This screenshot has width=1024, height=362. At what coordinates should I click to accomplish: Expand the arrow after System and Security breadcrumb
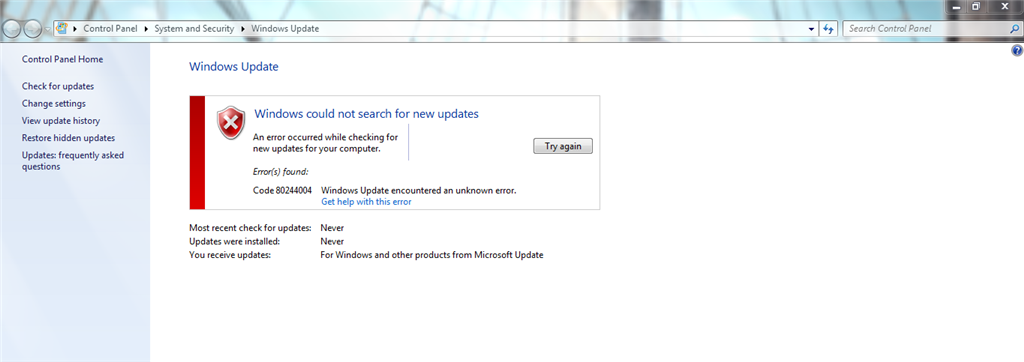[x=243, y=29]
